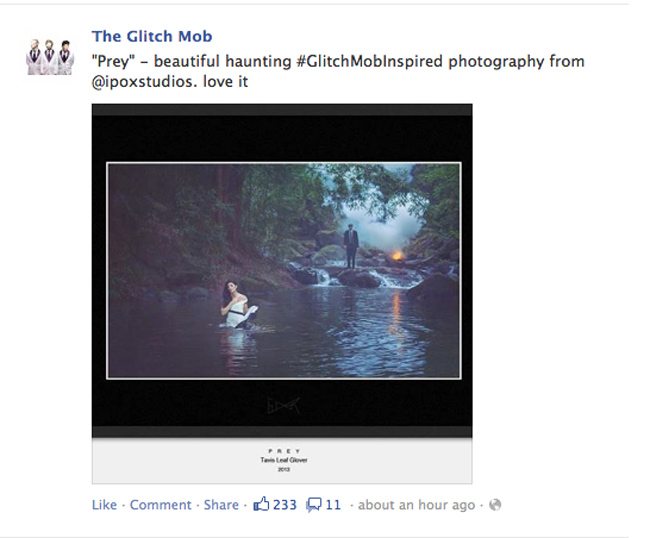Click the Tavis Leaf Glover credit text
Viewport: 650px width, 538px height.
pos(284,460)
